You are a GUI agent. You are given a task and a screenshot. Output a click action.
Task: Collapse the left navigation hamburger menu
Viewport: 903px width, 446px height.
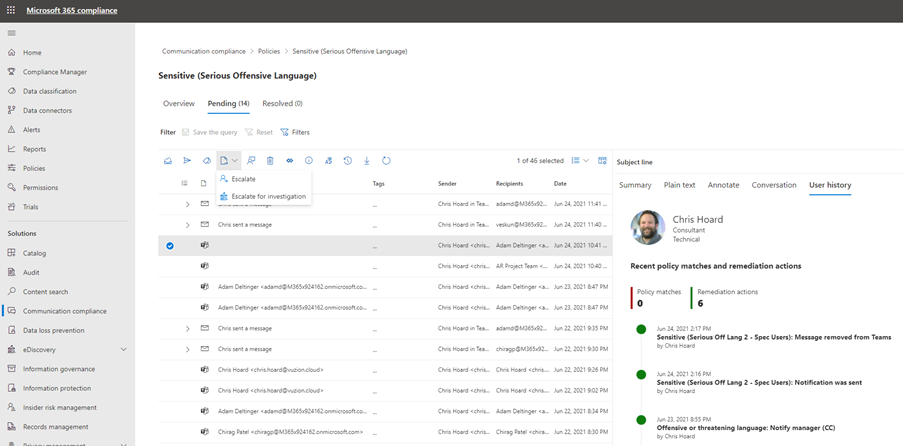tap(12, 33)
